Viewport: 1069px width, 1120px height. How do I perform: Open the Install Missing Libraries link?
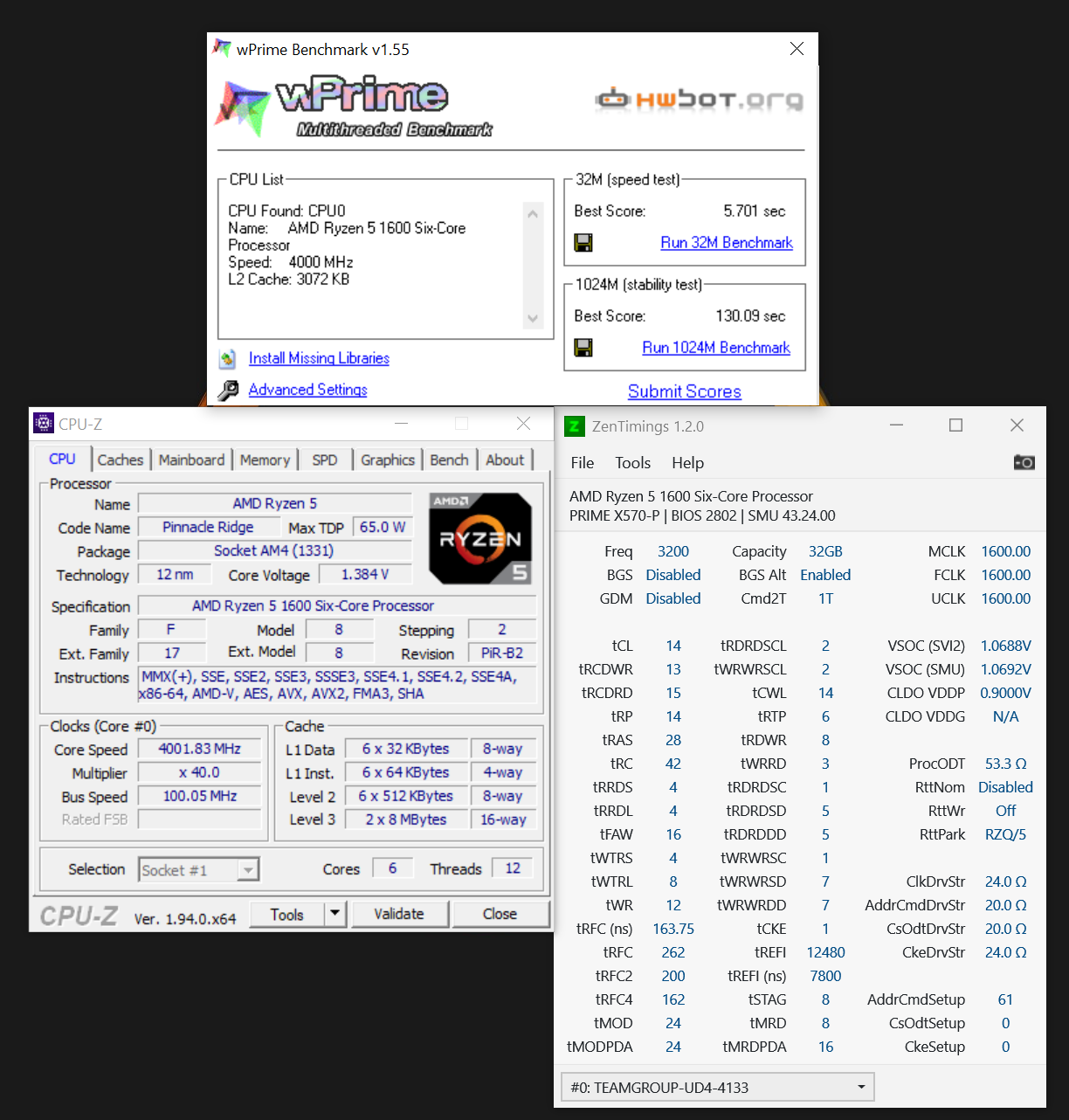pos(319,358)
